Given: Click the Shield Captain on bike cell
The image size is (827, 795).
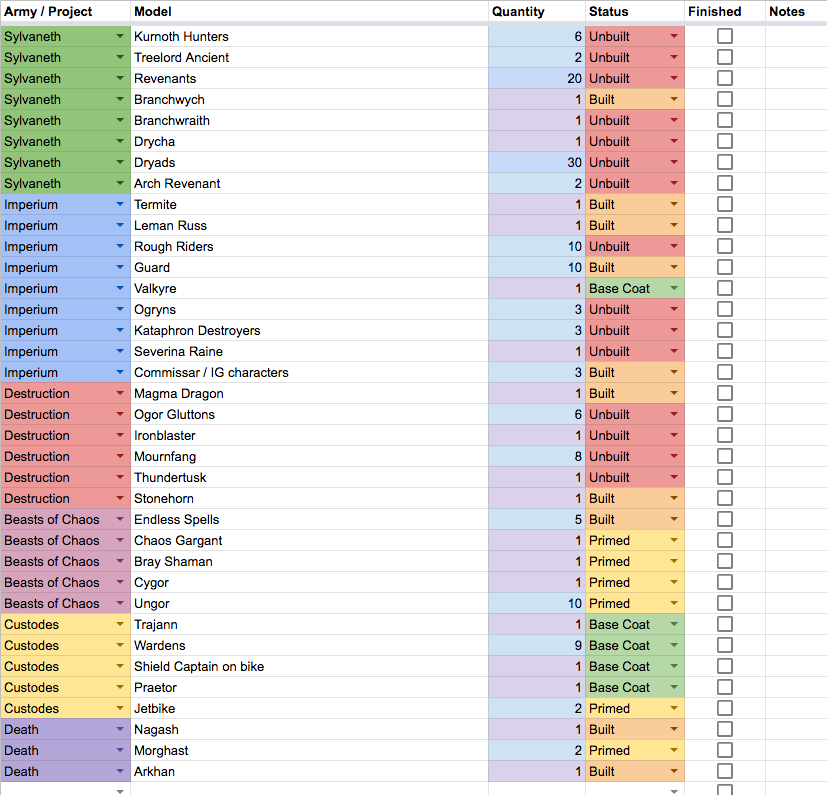Looking at the screenshot, I should coord(309,666).
